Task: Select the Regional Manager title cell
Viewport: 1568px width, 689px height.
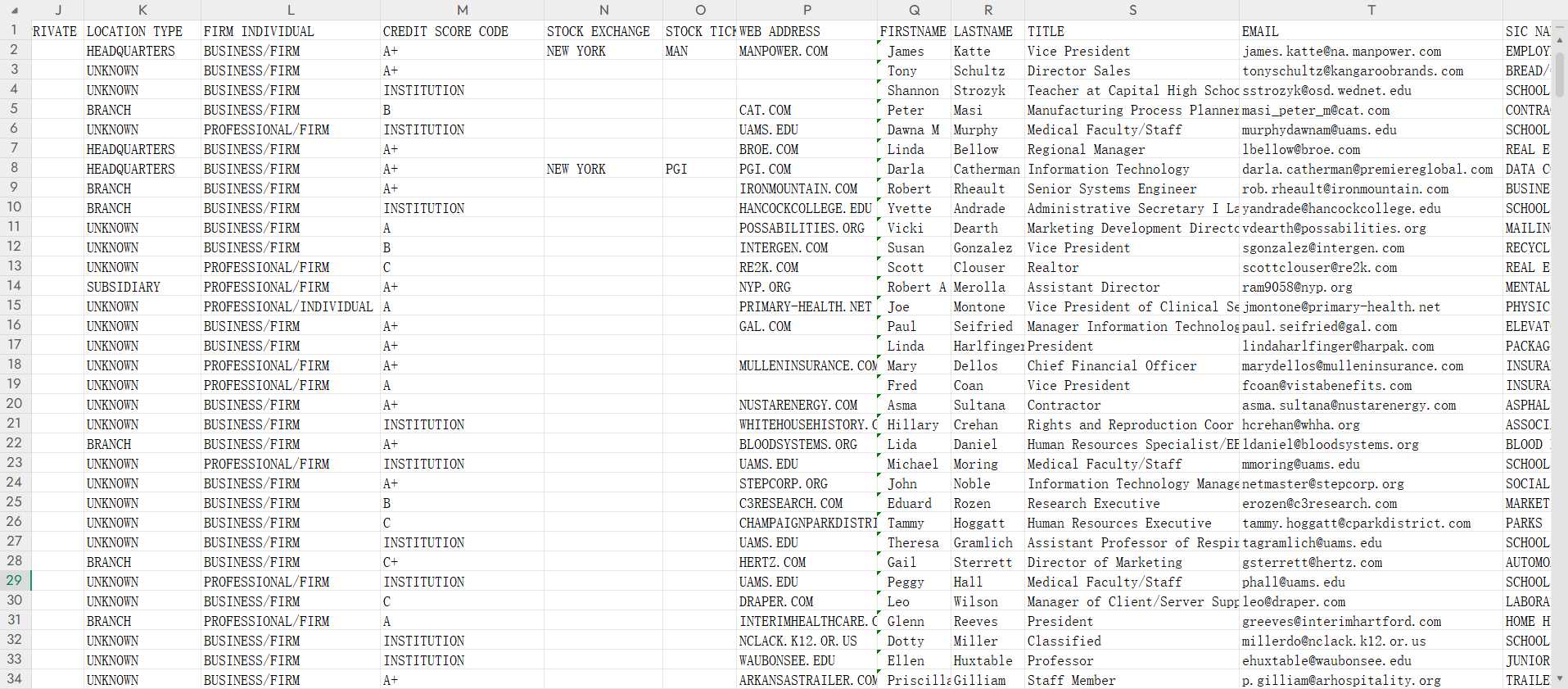Action: (1132, 148)
